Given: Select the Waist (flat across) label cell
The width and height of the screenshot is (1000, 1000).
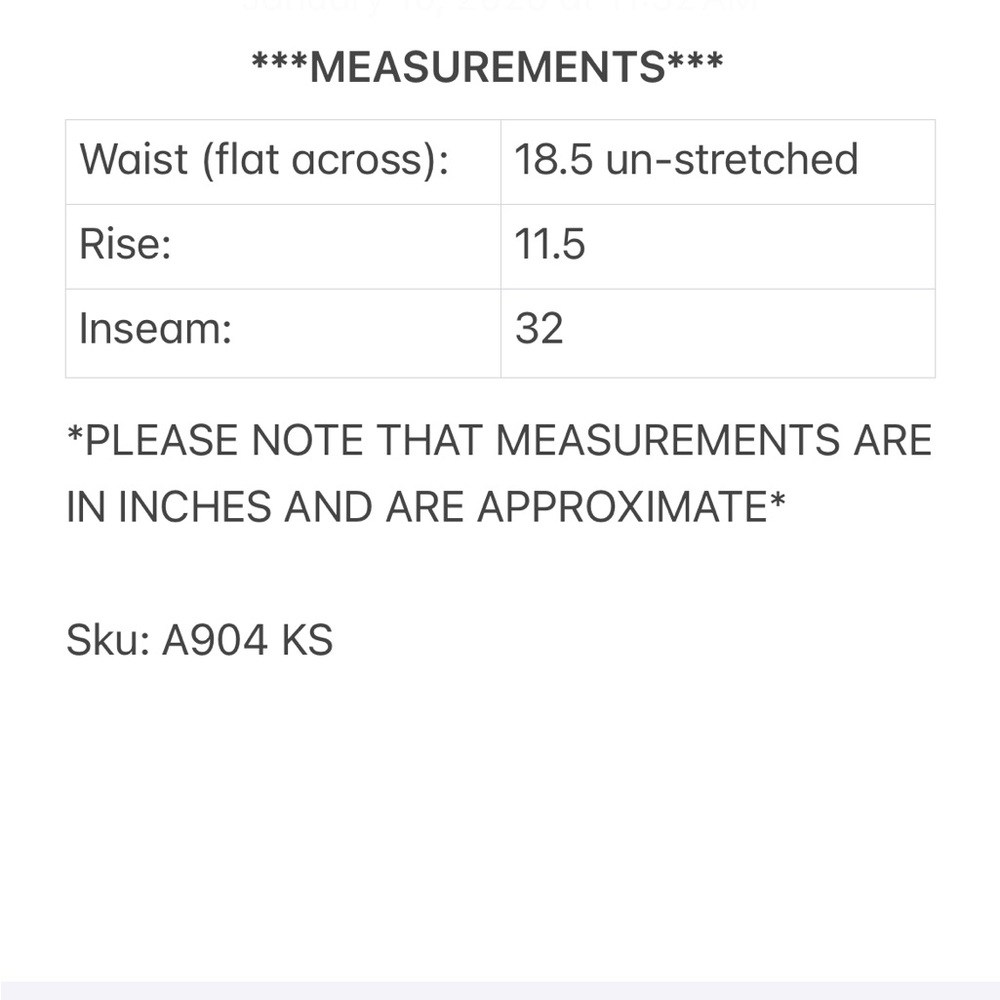Looking at the screenshot, I should point(283,162).
